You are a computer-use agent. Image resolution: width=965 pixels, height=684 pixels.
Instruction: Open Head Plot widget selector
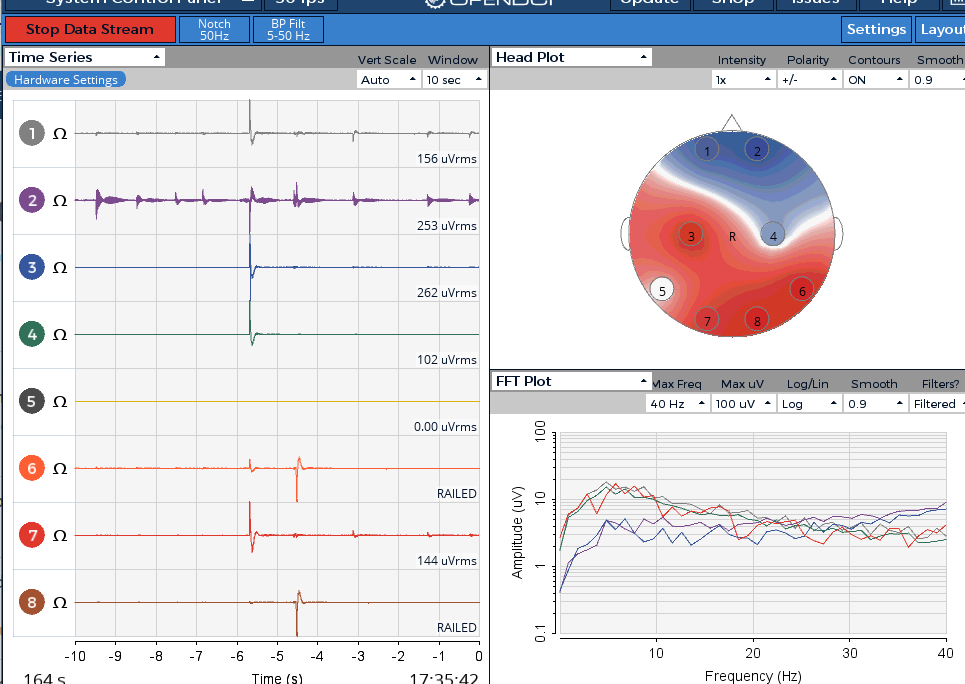(x=572, y=57)
